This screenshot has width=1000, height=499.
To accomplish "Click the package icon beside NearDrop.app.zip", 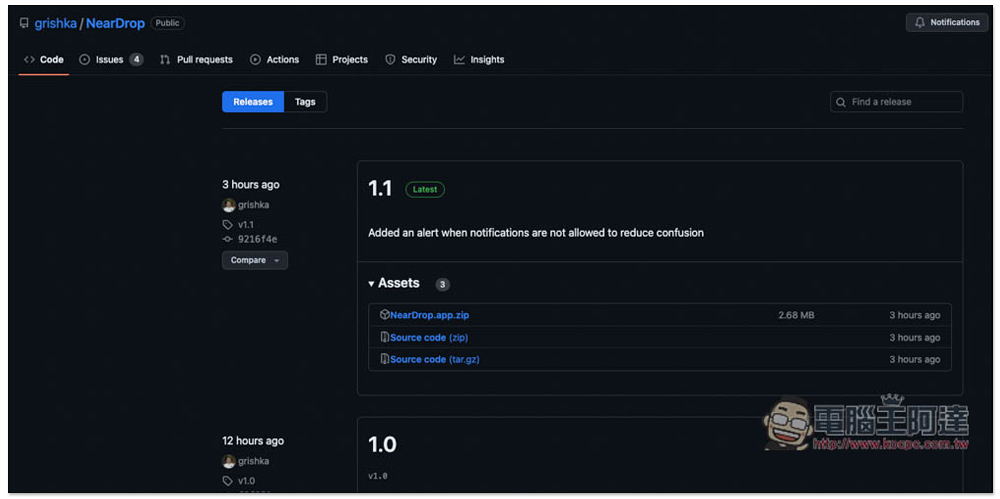I will click(x=385, y=315).
